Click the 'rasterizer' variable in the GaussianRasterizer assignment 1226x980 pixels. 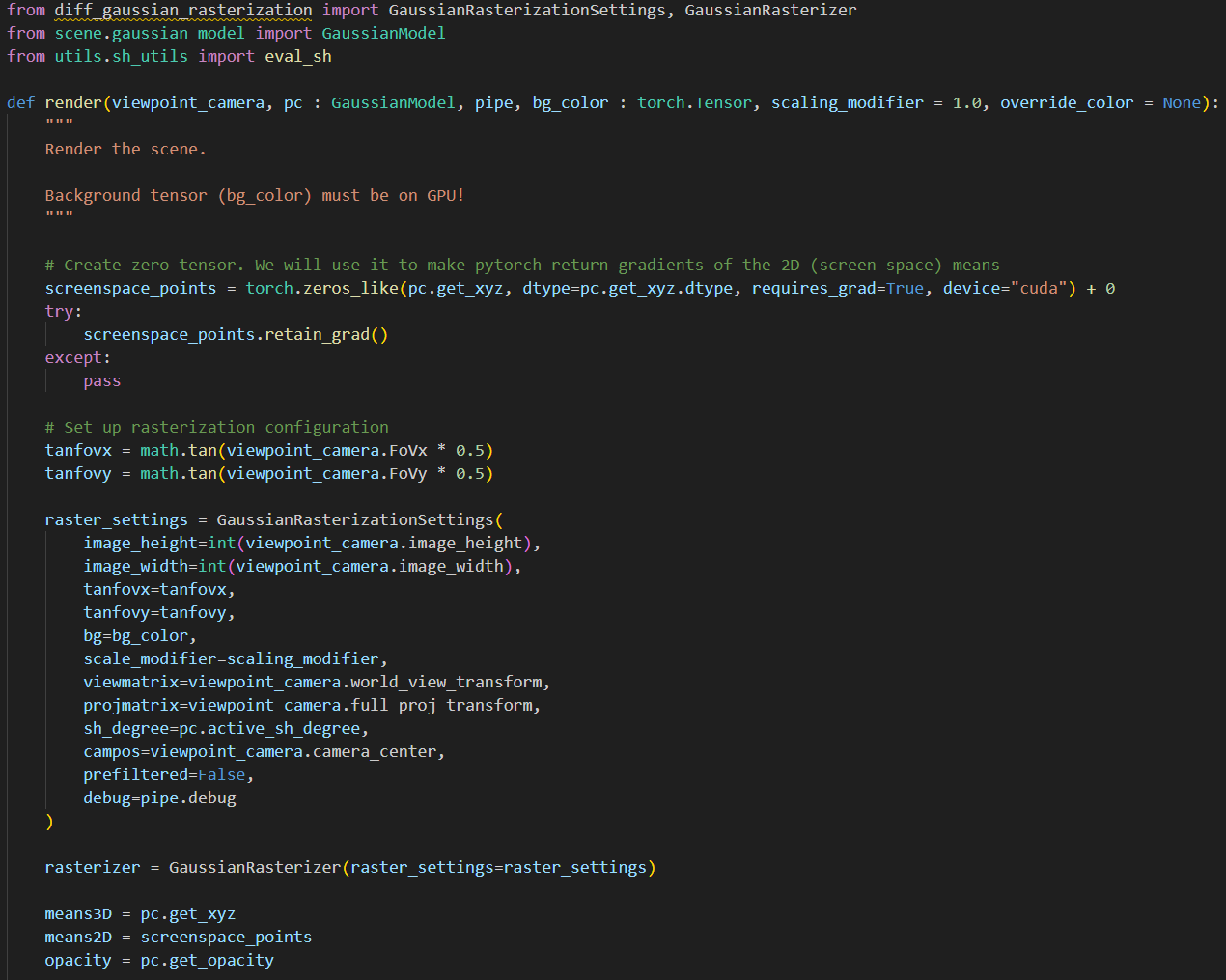tap(93, 868)
